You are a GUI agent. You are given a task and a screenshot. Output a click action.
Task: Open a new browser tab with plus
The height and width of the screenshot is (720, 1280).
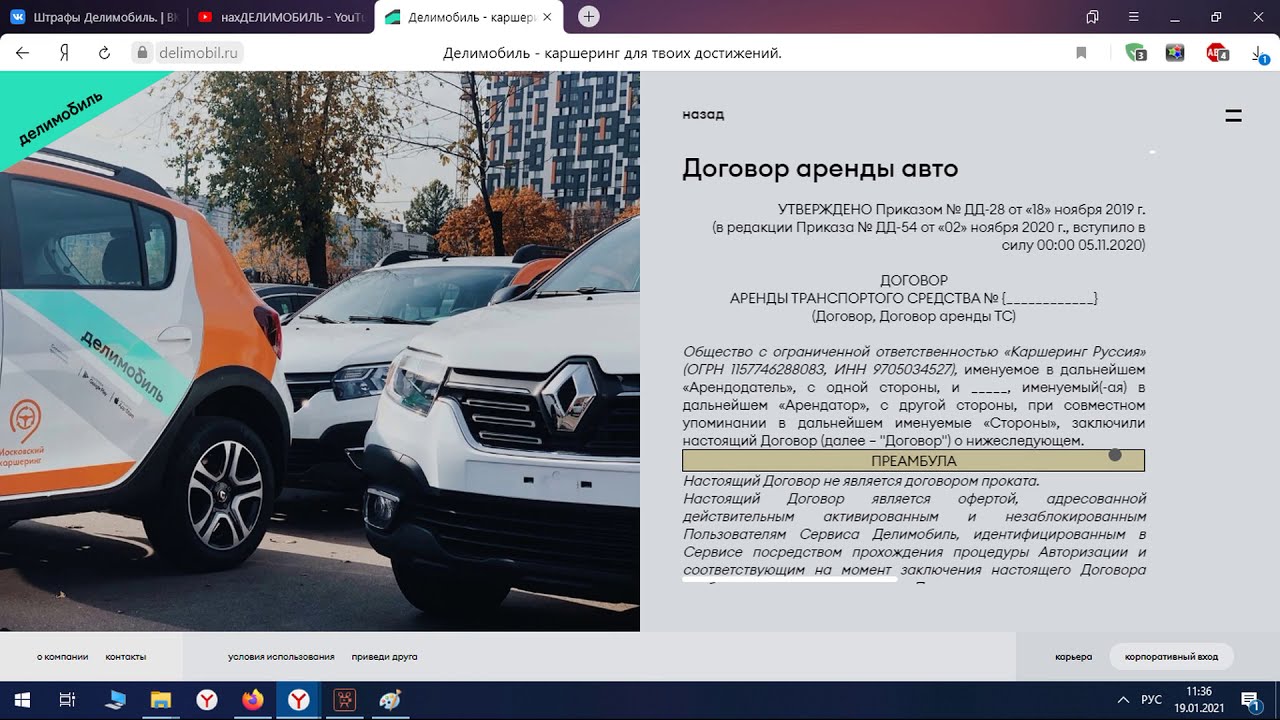coord(589,16)
